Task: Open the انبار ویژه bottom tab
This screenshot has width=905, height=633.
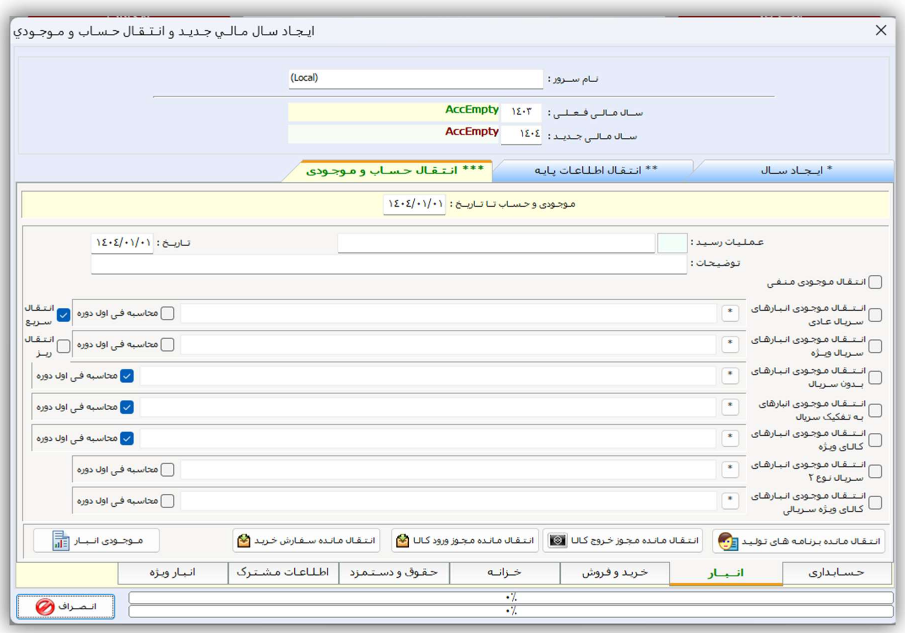Action: [x=173, y=572]
